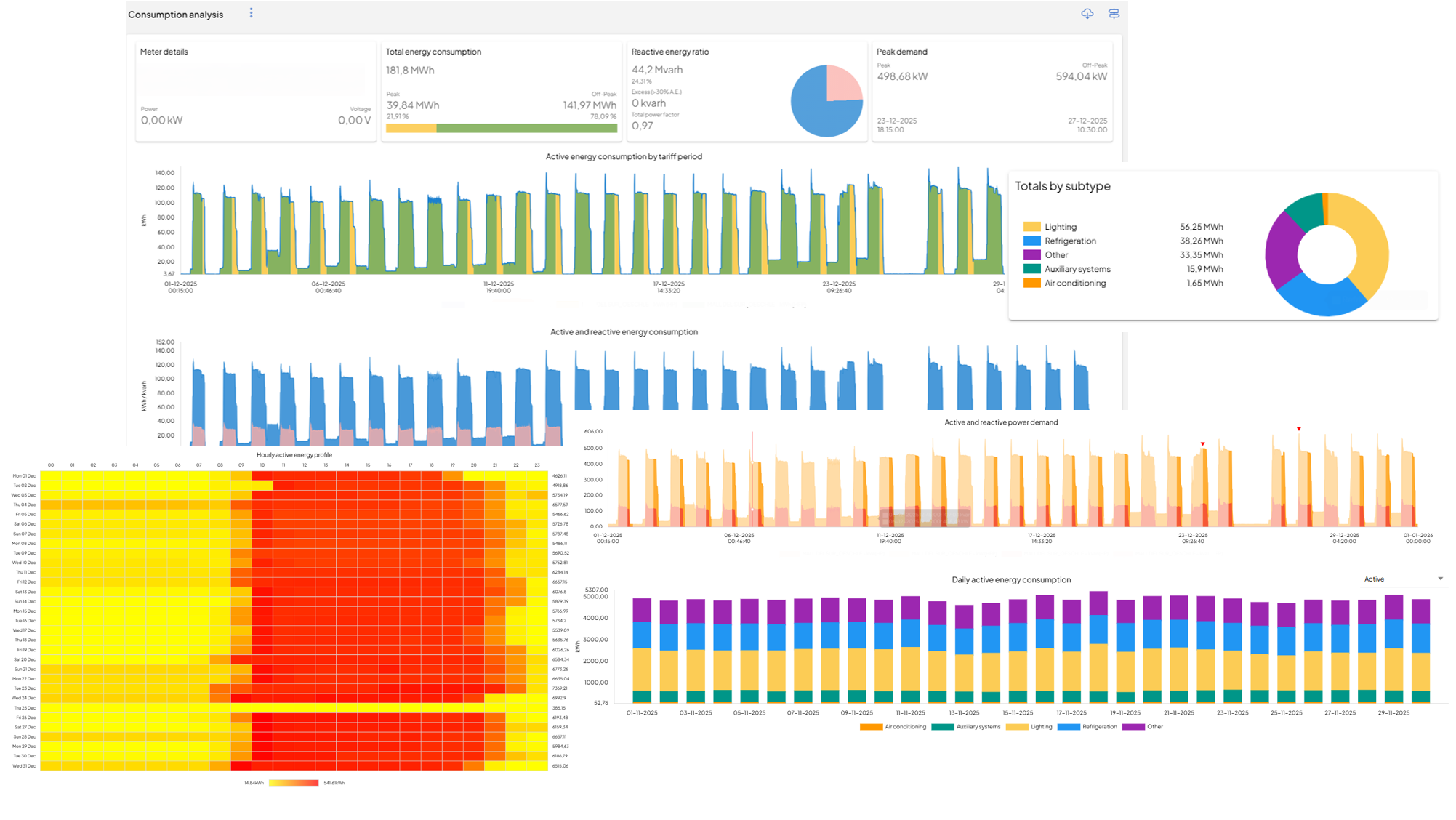The image size is (1456, 820).
Task: Click the Meter details card
Action: [255, 91]
